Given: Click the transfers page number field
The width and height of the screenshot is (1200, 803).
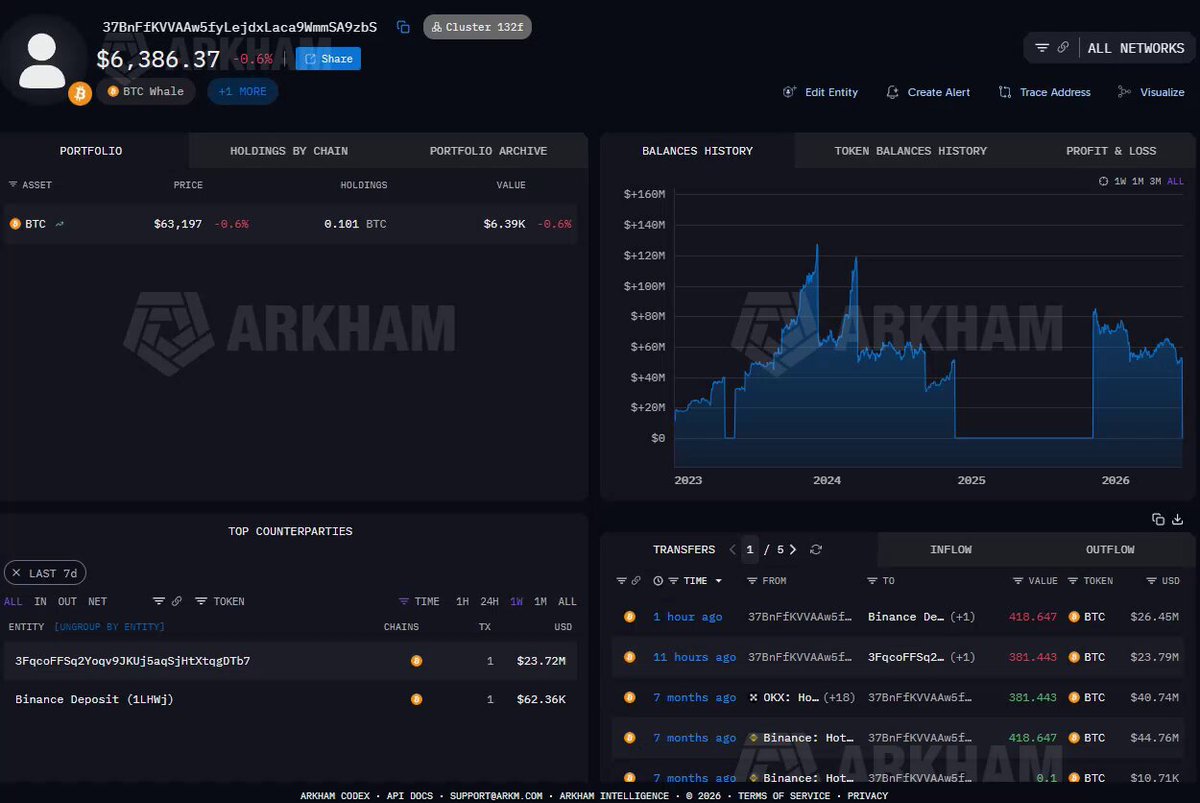Looking at the screenshot, I should coord(750,549).
